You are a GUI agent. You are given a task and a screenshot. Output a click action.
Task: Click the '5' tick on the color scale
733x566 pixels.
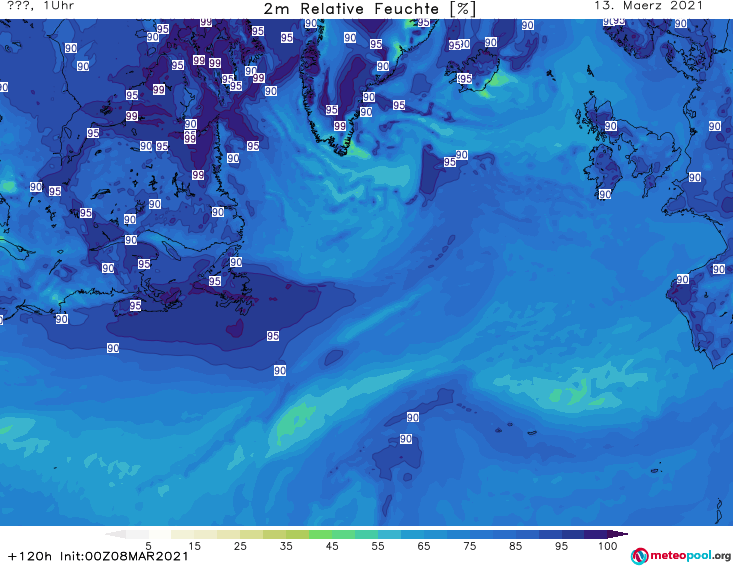pos(148,546)
